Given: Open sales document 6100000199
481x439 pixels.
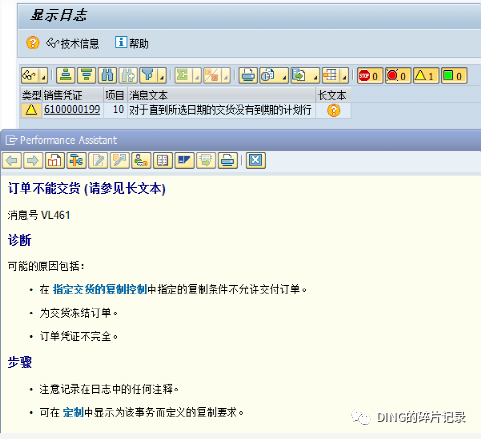Looking at the screenshot, I should click(x=72, y=110).
